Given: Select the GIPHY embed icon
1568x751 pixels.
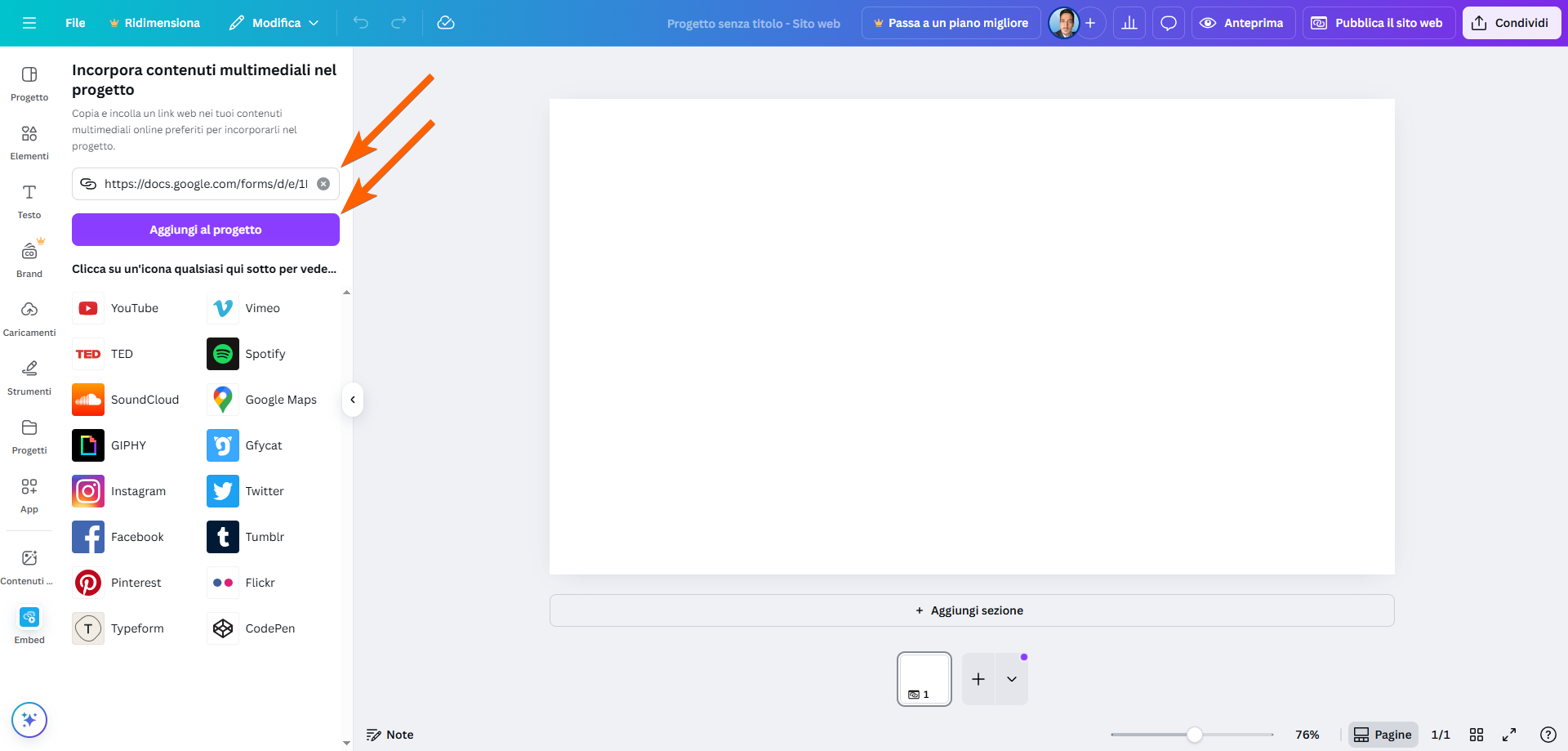Looking at the screenshot, I should tap(88, 445).
